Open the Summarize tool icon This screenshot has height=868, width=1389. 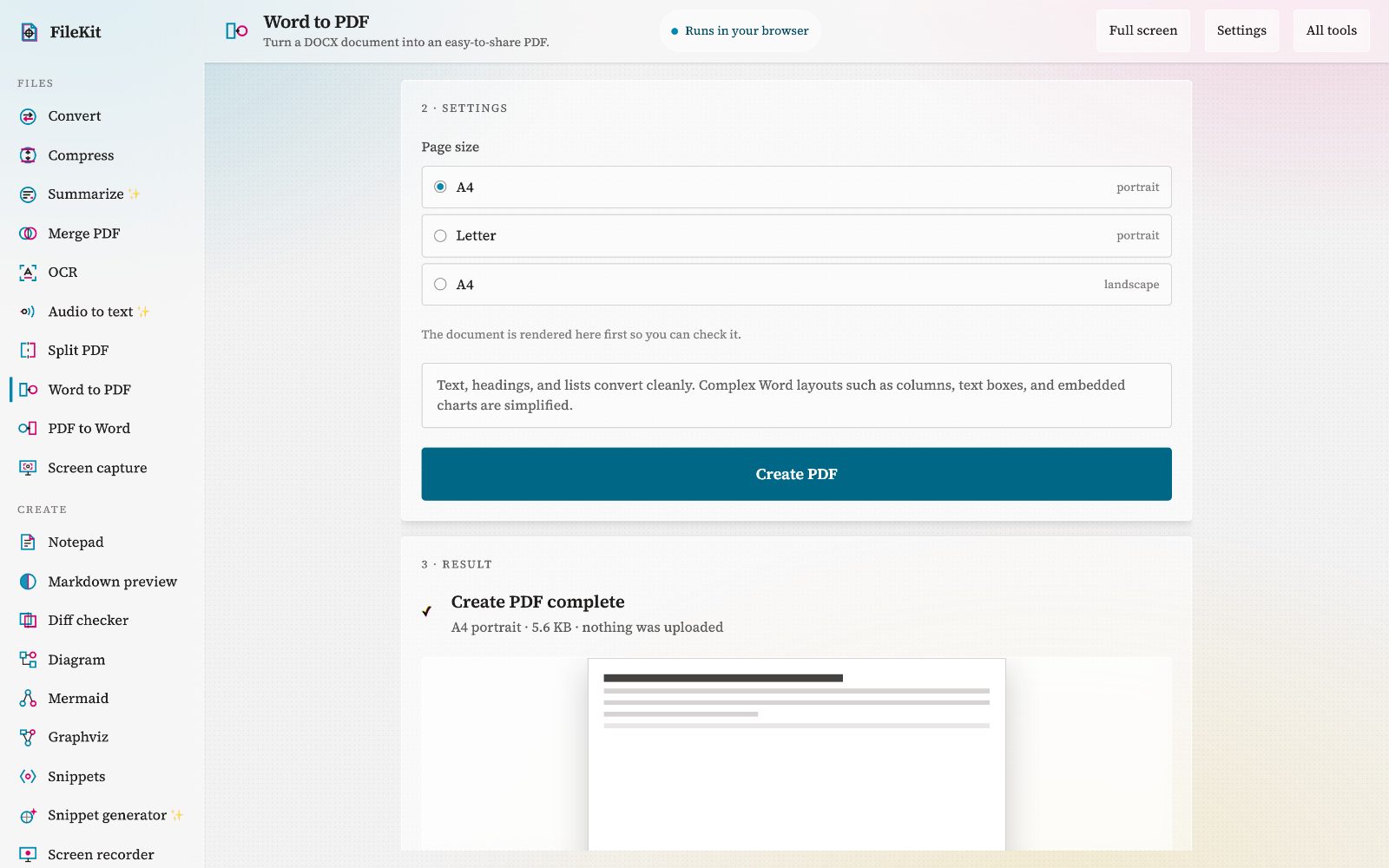click(x=28, y=194)
